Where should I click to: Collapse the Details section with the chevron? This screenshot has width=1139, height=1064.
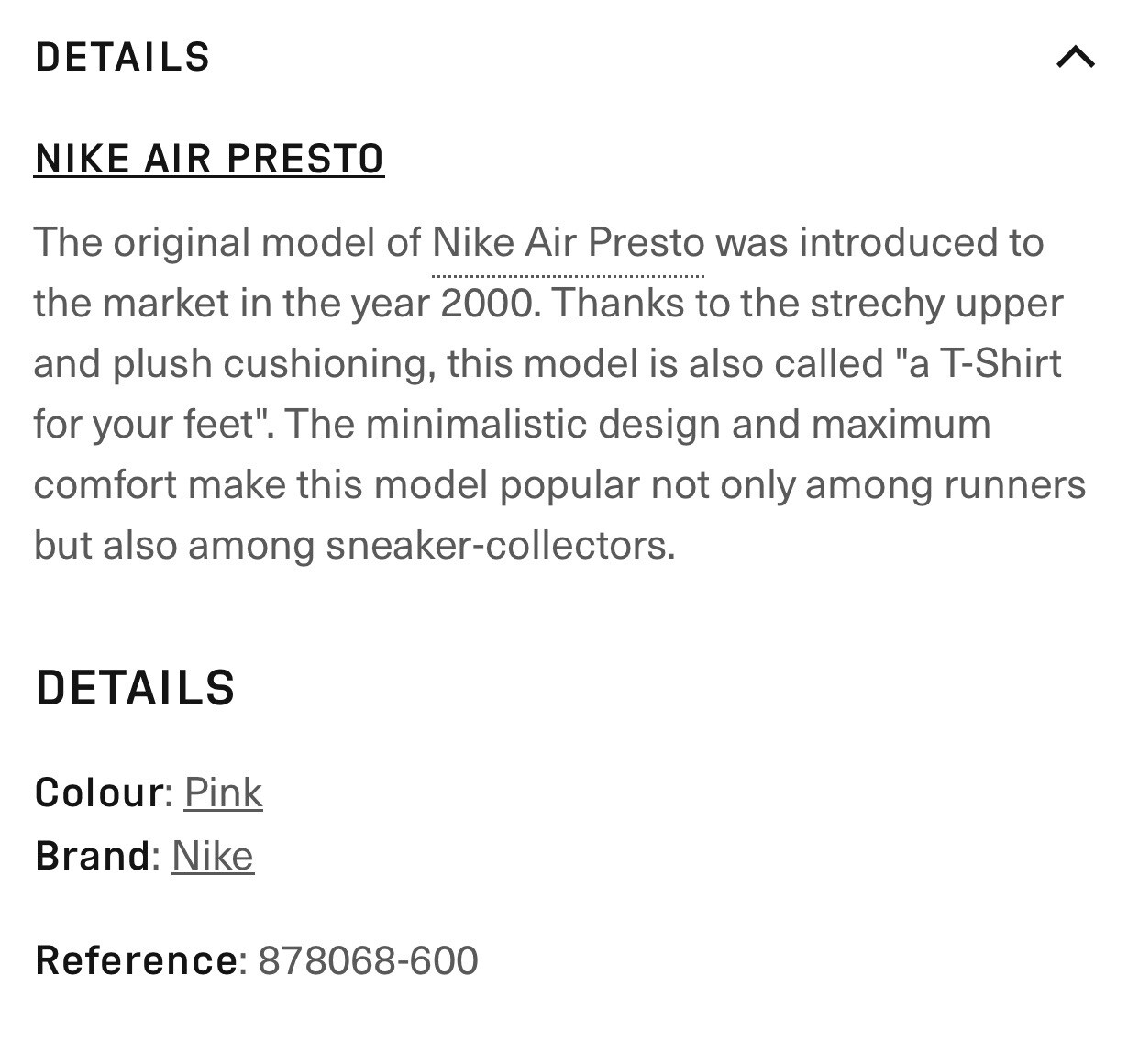[1076, 57]
